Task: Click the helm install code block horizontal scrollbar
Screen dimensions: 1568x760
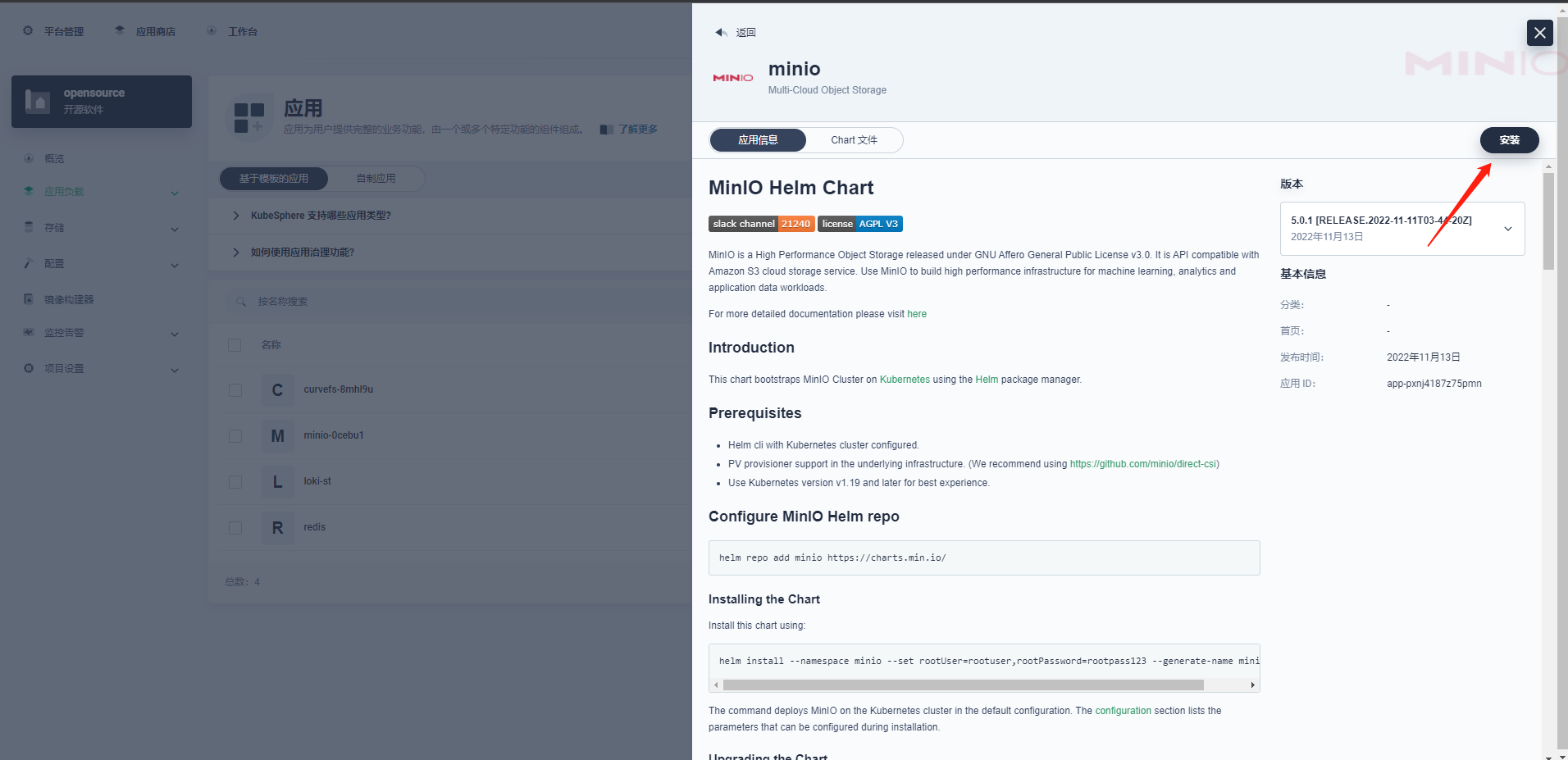Action: click(x=963, y=685)
